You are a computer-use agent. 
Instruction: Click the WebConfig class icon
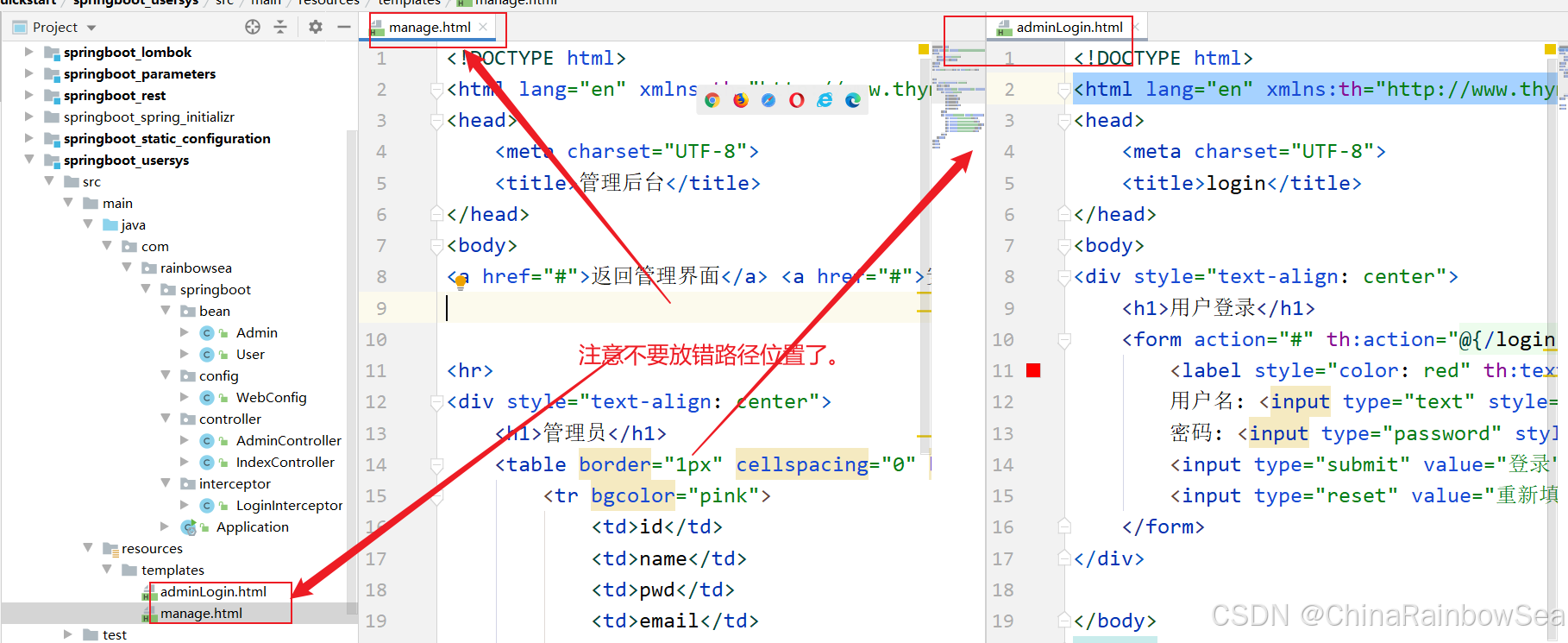[x=207, y=398]
